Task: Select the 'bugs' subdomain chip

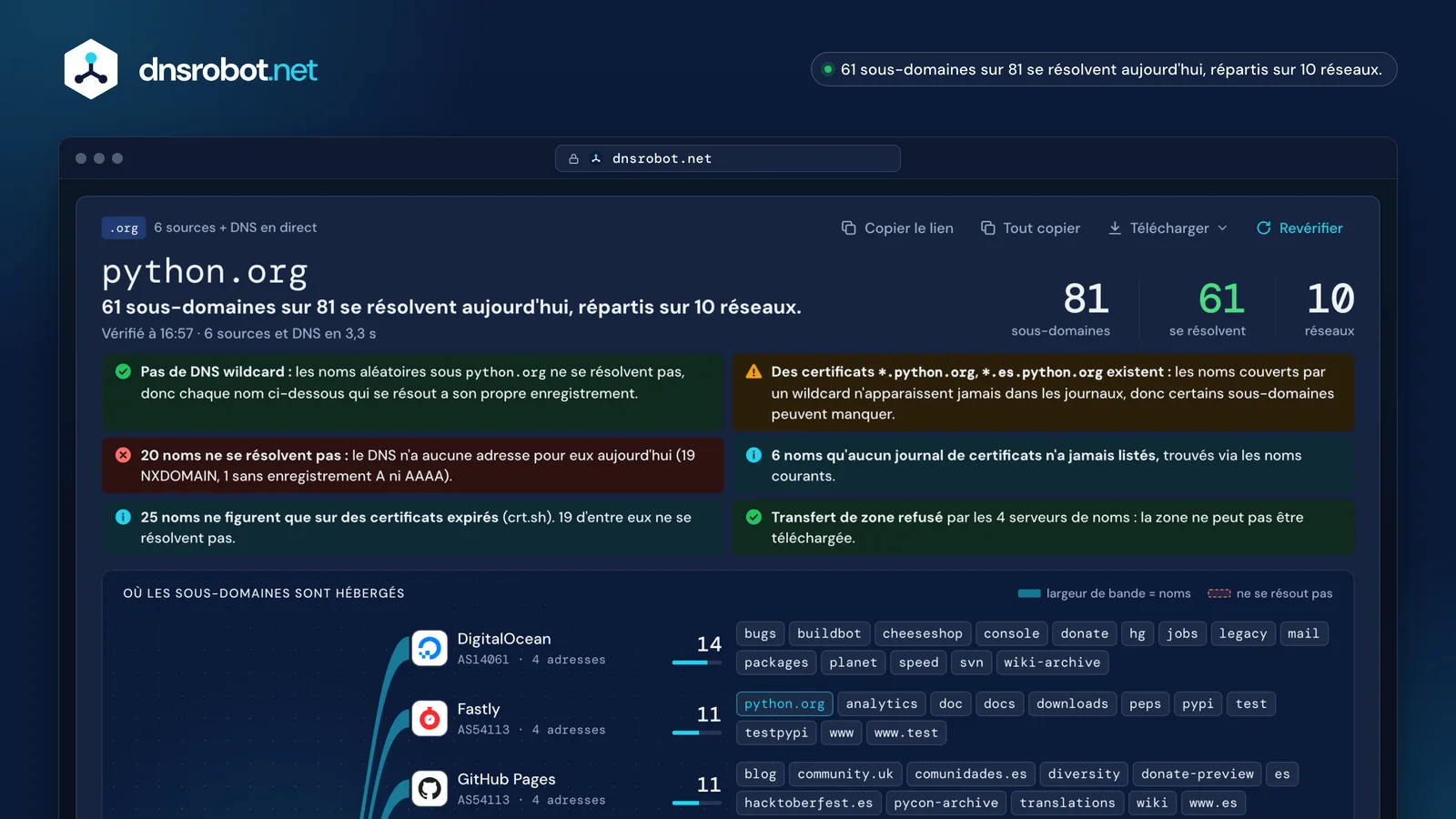Action: pyautogui.click(x=760, y=633)
